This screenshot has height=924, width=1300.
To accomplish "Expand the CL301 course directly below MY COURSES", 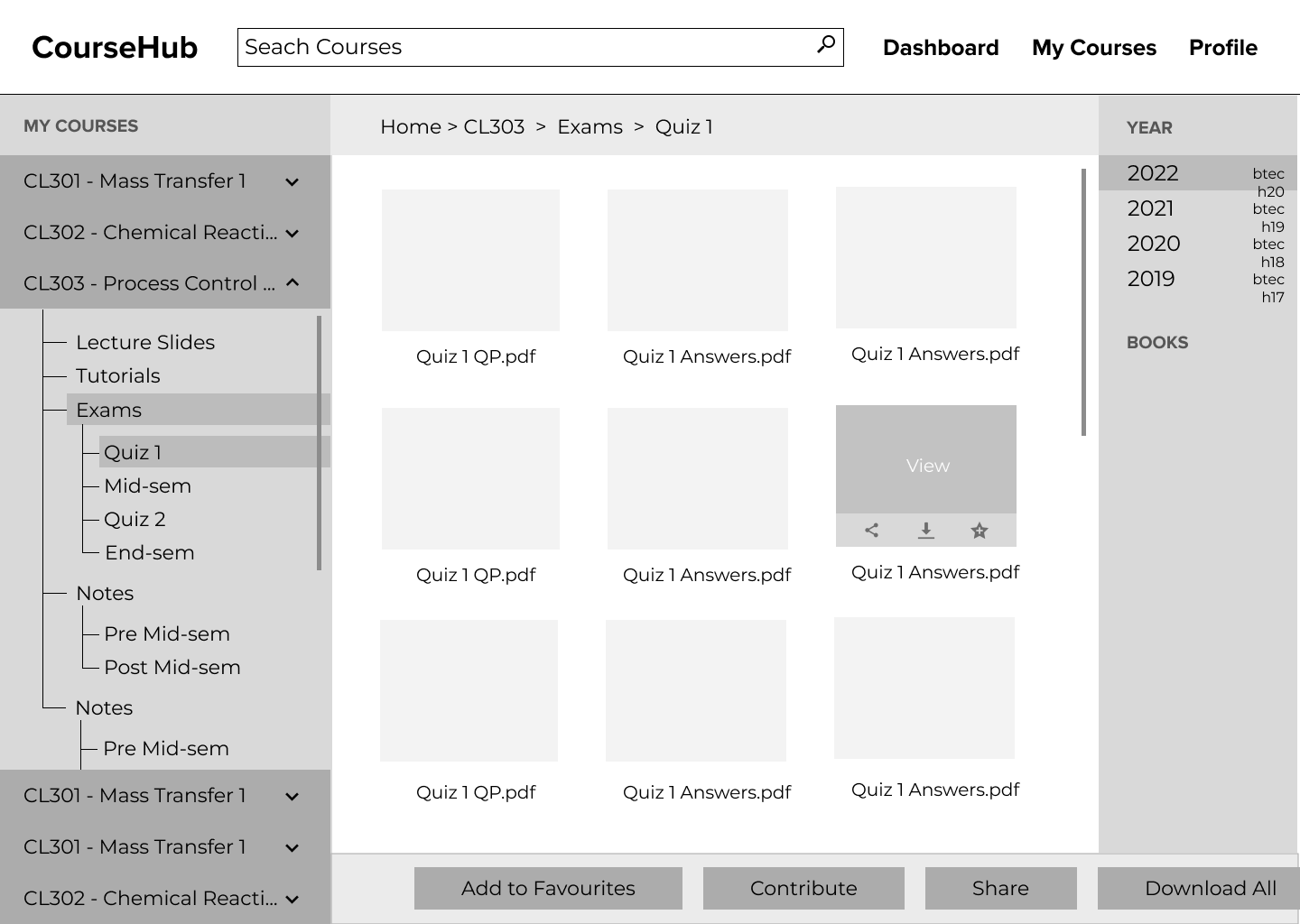I will click(x=292, y=182).
